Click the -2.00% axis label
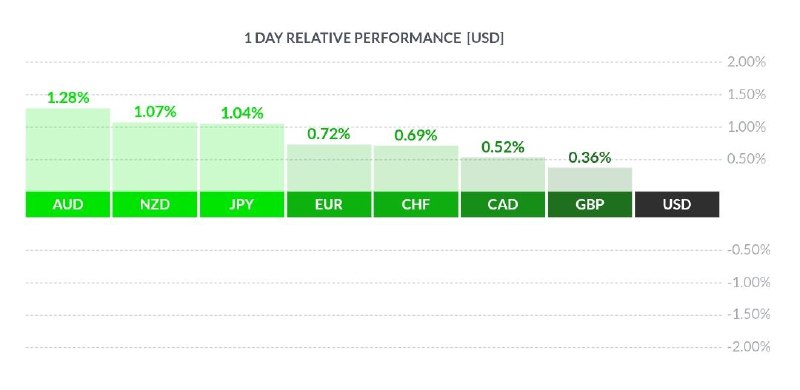The width and height of the screenshot is (800, 390). [x=748, y=347]
